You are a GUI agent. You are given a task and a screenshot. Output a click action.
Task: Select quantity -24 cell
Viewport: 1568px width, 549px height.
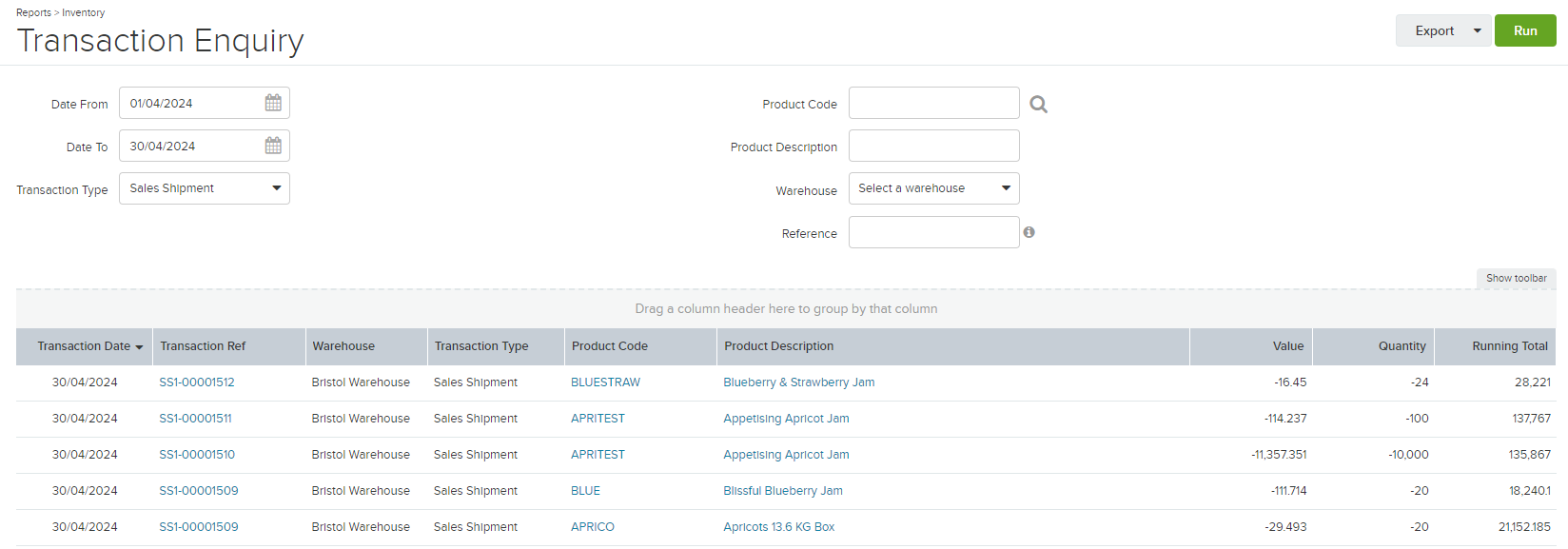pyautogui.click(x=1420, y=382)
